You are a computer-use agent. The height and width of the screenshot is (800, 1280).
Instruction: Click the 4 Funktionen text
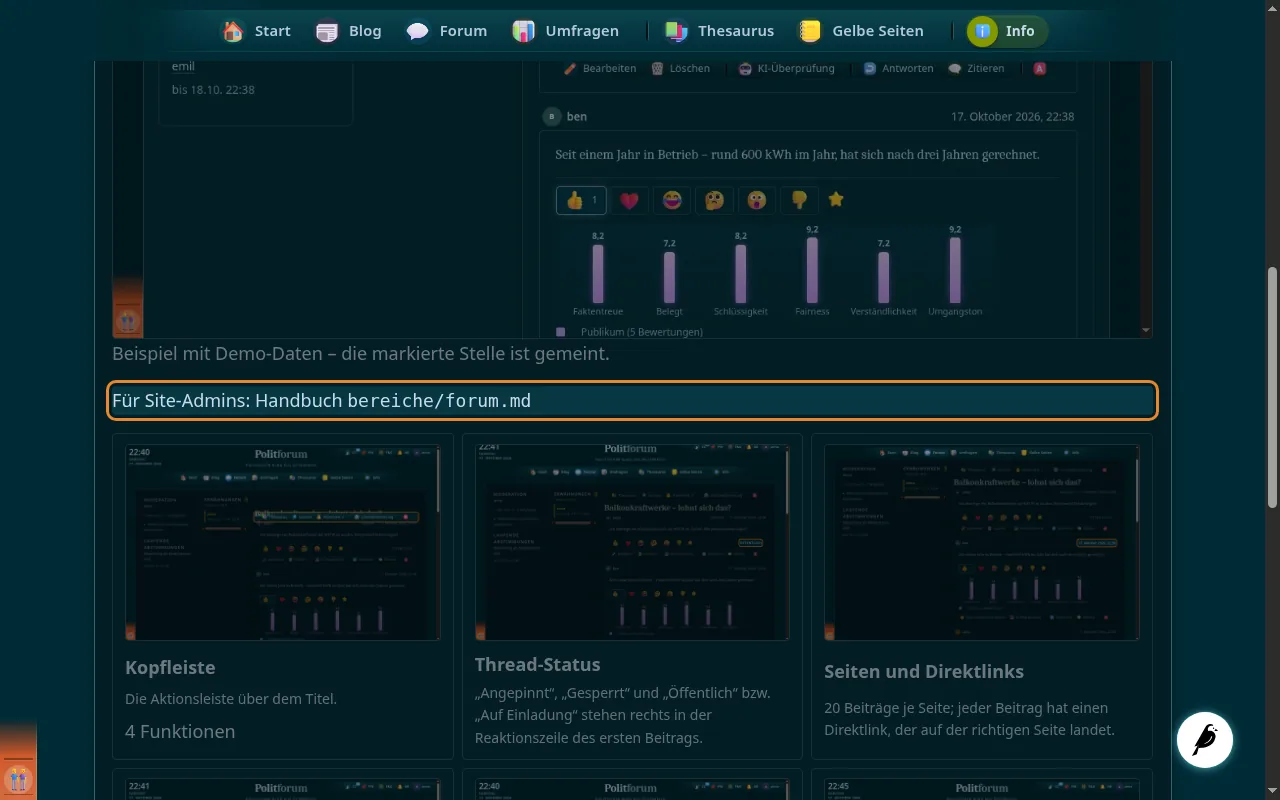(180, 731)
